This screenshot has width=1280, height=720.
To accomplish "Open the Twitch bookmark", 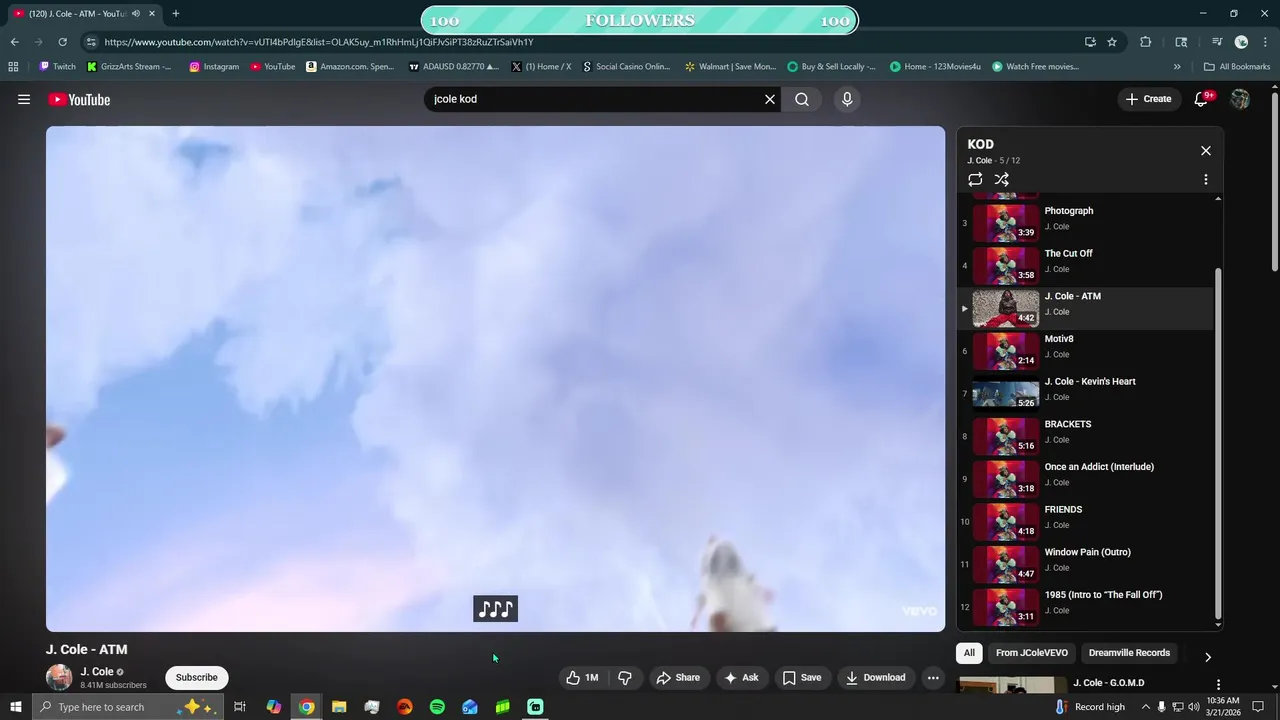I will pos(57,67).
